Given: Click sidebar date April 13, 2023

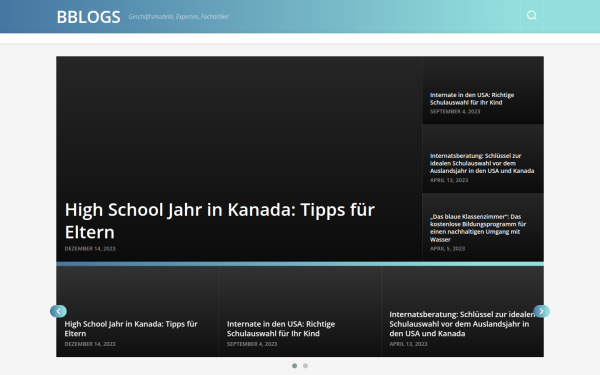Looking at the screenshot, I should point(449,180).
